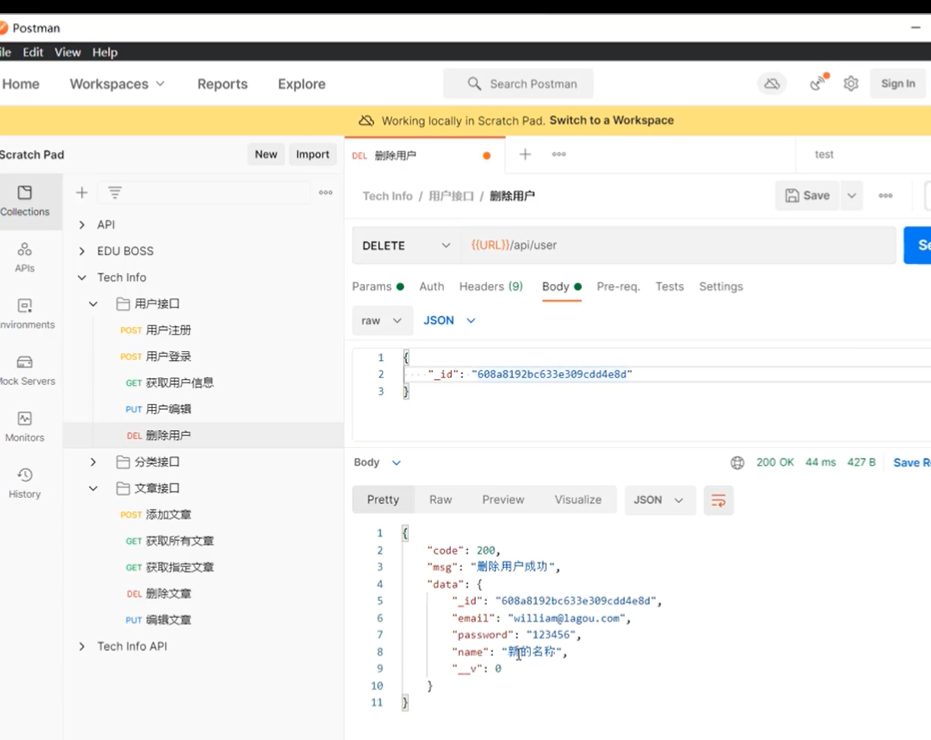931x740 pixels.
Task: Click the search magnifier icon
Action: click(x=474, y=84)
